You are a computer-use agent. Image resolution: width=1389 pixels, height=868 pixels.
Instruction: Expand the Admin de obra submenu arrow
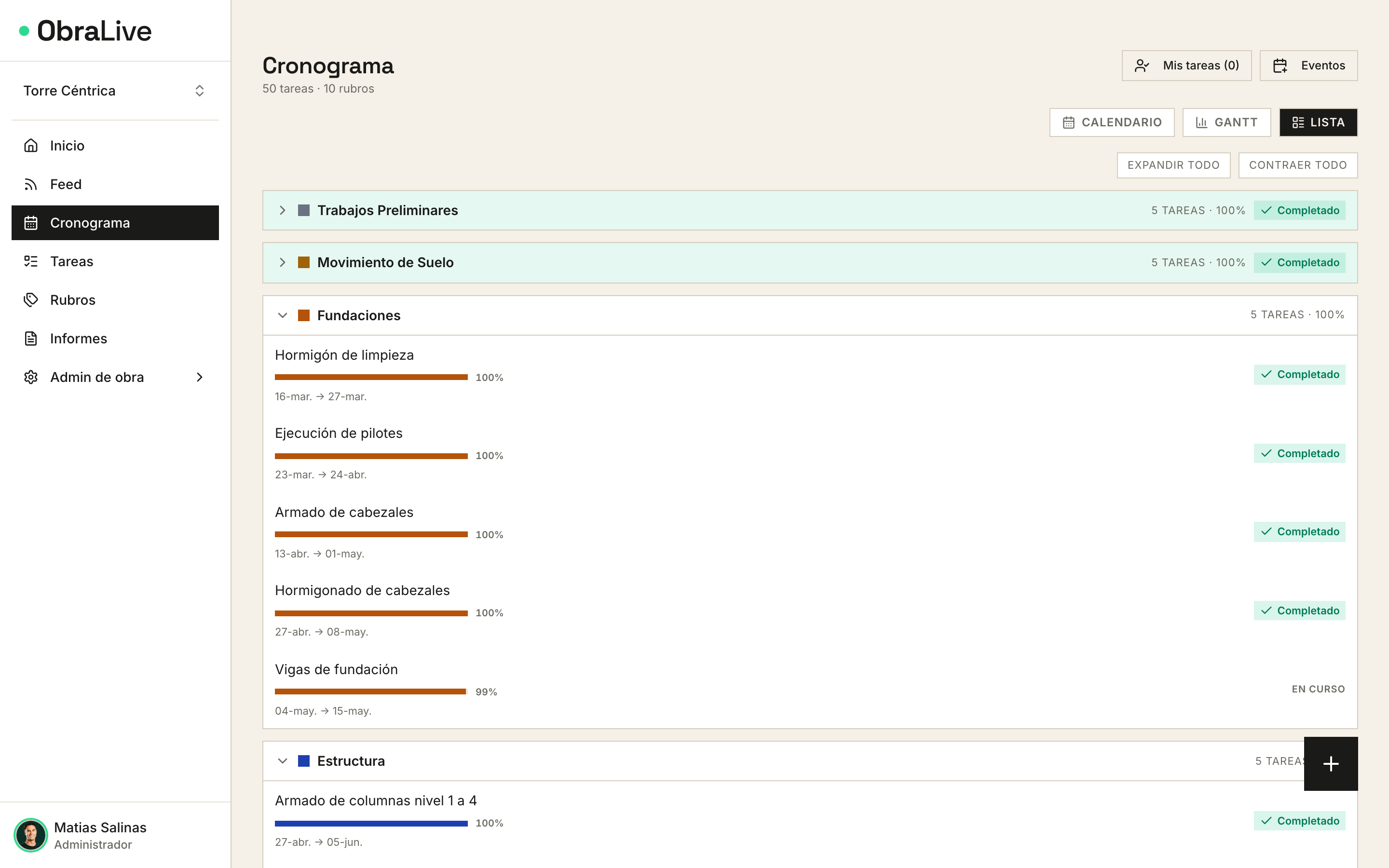(x=199, y=377)
